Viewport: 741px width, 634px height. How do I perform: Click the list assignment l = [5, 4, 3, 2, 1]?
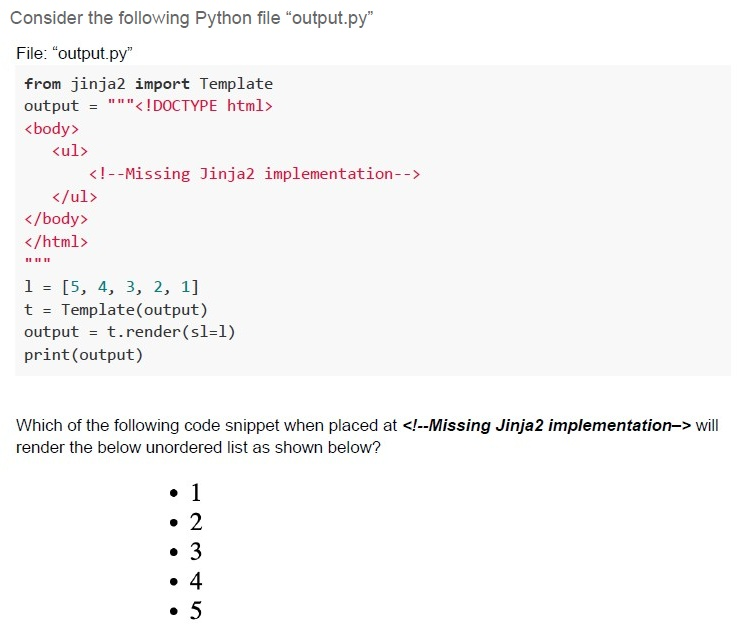pyautogui.click(x=112, y=287)
